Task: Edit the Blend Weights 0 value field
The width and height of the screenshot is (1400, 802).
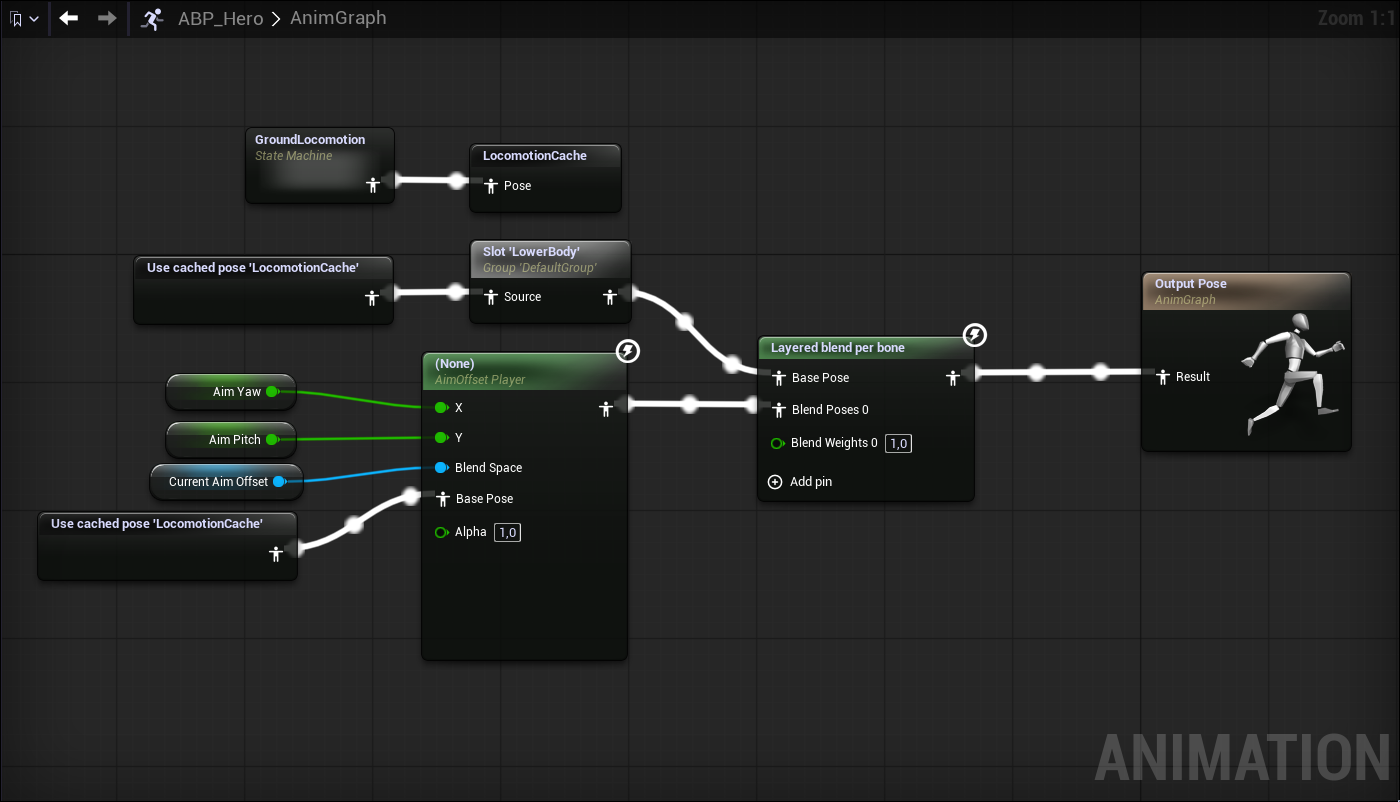Action: point(899,444)
